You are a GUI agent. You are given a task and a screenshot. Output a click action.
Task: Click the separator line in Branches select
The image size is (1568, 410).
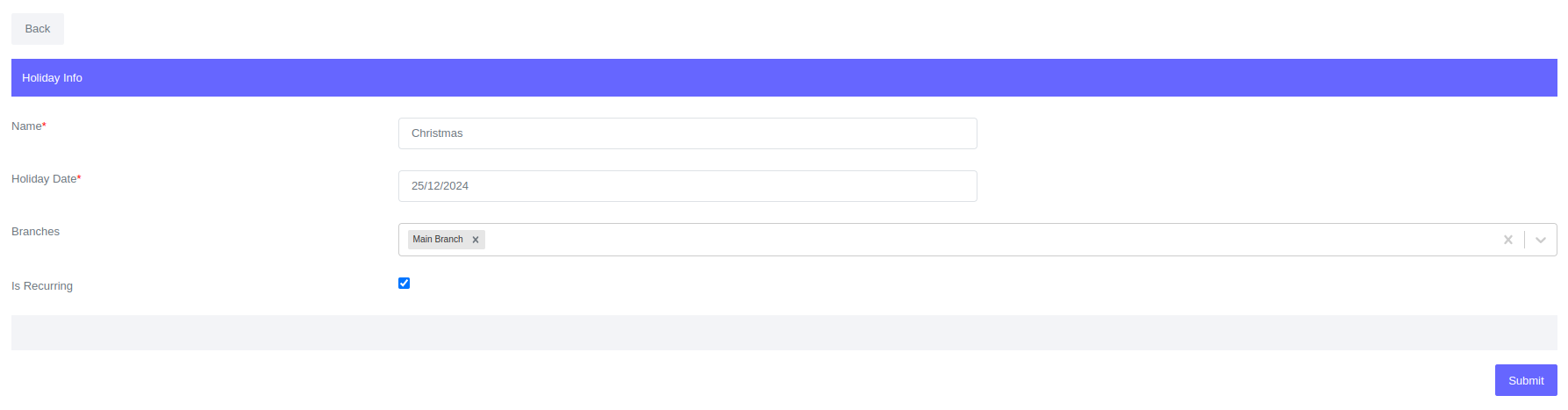pyautogui.click(x=1524, y=240)
